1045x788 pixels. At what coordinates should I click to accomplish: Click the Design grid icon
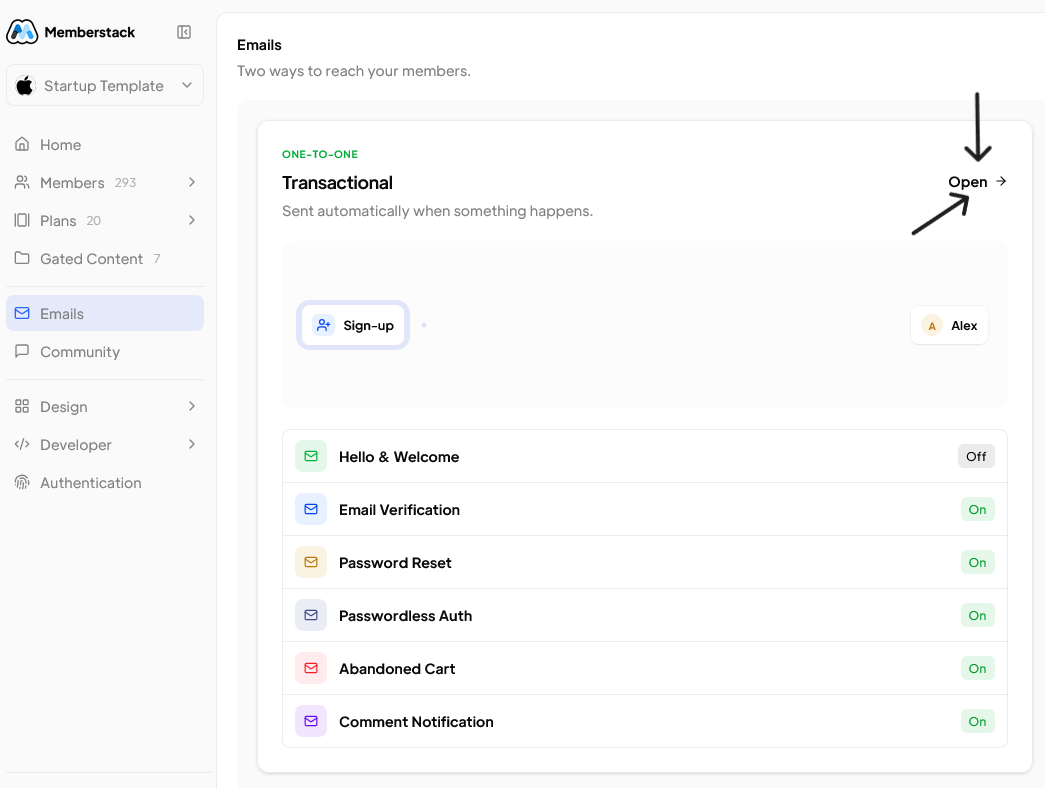click(x=22, y=406)
